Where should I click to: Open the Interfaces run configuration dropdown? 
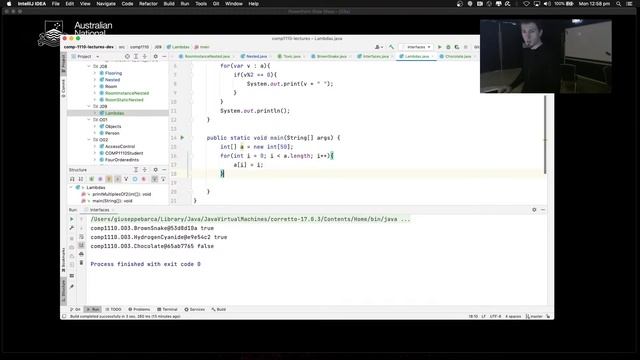[x=416, y=47]
